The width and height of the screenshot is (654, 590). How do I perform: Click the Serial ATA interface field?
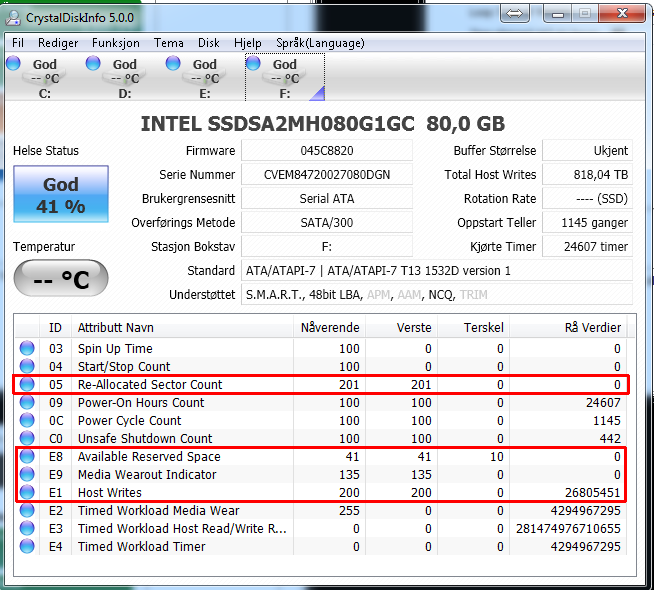327,198
